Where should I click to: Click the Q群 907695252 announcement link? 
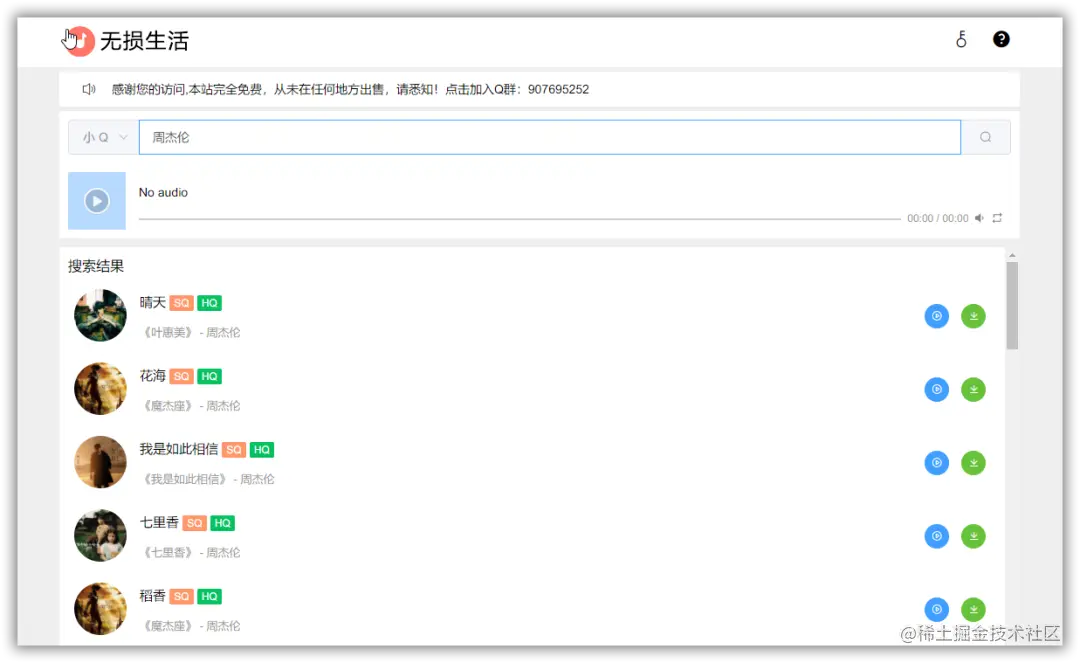pyautogui.click(x=517, y=90)
